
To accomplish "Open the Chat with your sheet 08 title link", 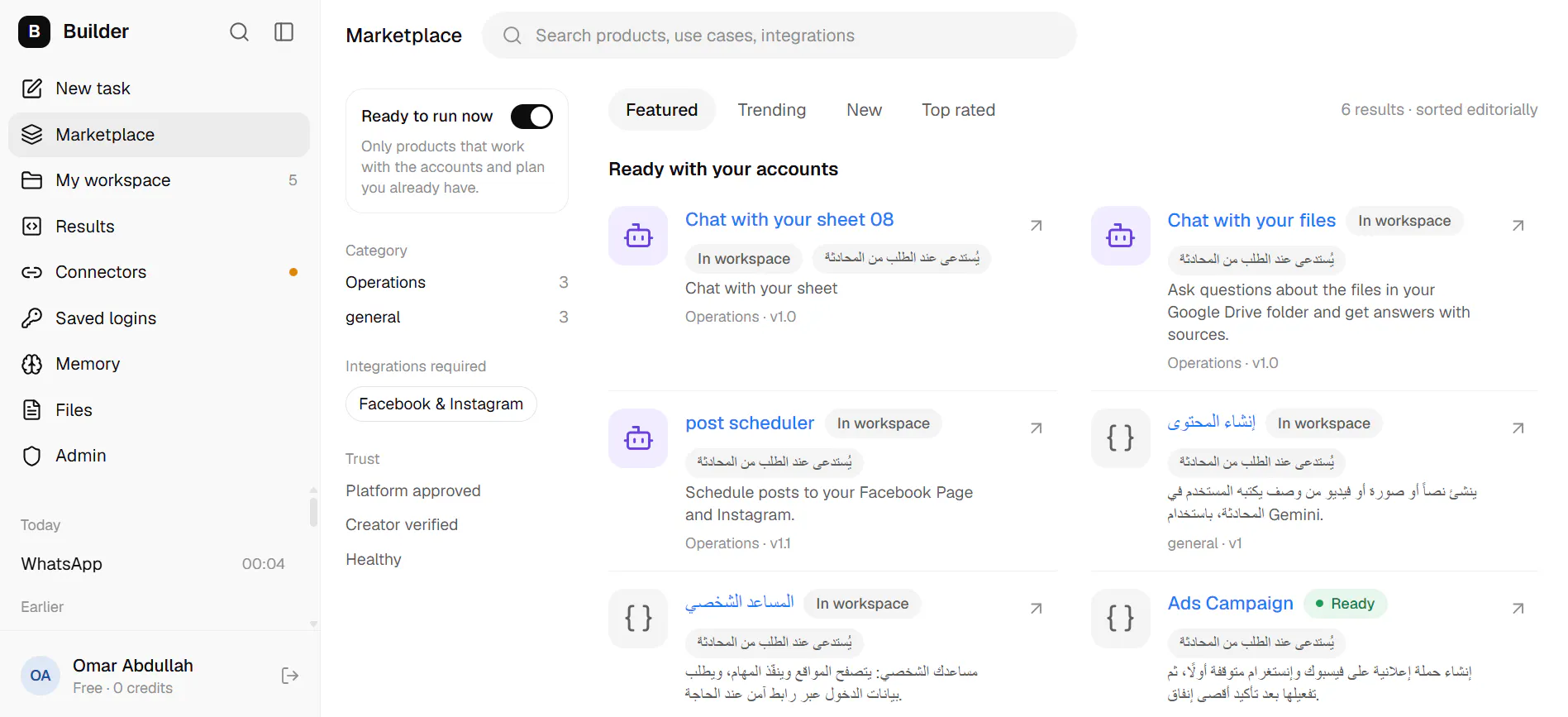I will (x=789, y=220).
